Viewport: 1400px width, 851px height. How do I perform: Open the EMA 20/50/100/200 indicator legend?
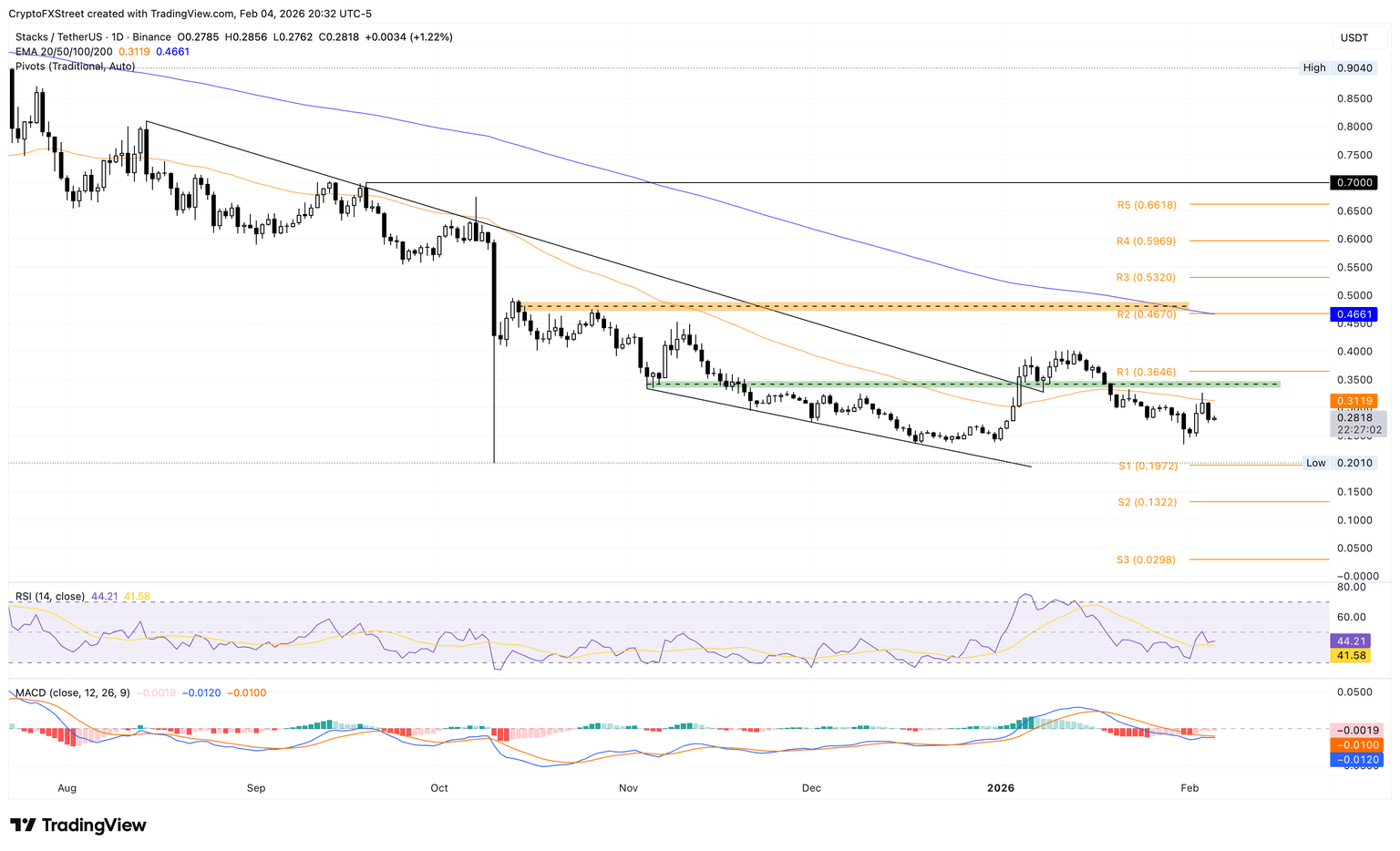pos(64,52)
